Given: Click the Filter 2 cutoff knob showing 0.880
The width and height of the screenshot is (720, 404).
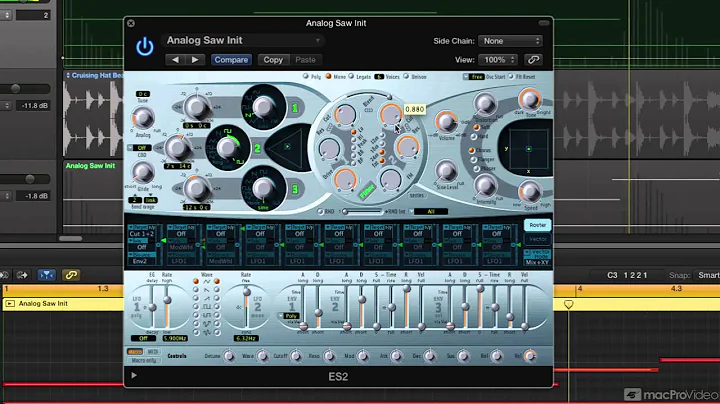Looking at the screenshot, I should 391,114.
